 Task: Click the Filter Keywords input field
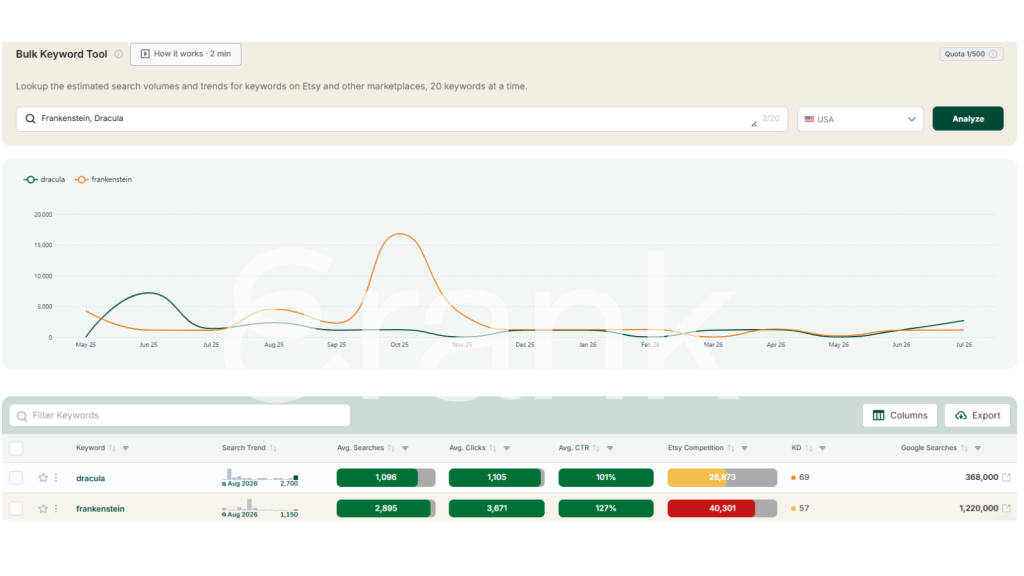180,415
